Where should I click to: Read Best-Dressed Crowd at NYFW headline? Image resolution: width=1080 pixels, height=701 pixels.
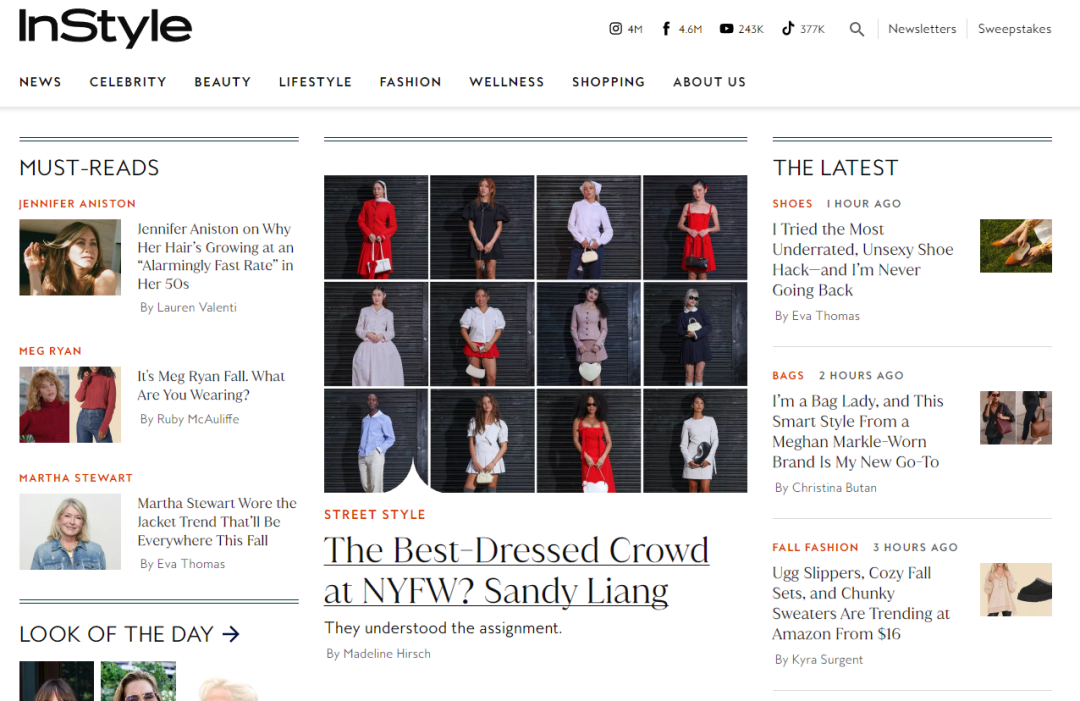pos(517,570)
